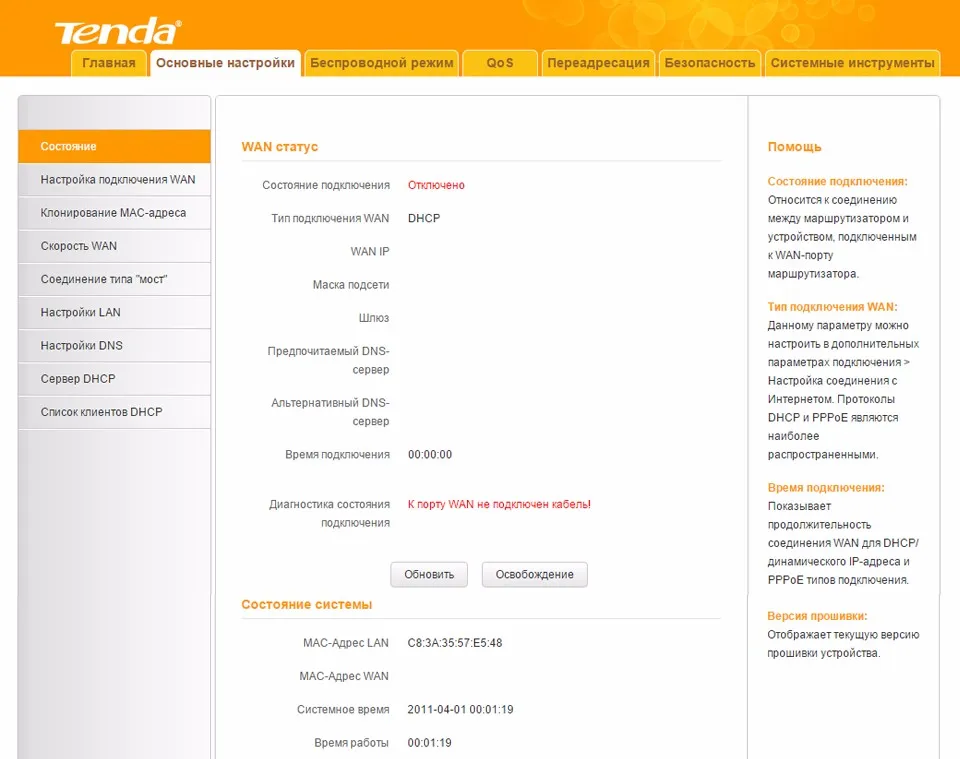Image resolution: width=960 pixels, height=759 pixels.
Task: Click the uptime value 00:01:19
Action: pyautogui.click(x=429, y=742)
